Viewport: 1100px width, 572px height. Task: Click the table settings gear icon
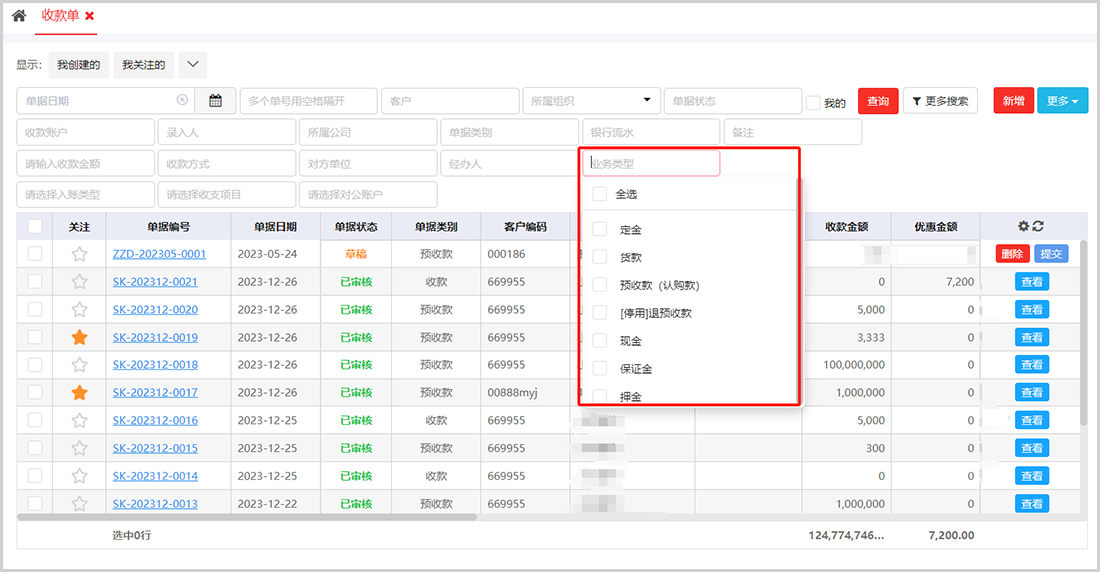(x=1023, y=227)
